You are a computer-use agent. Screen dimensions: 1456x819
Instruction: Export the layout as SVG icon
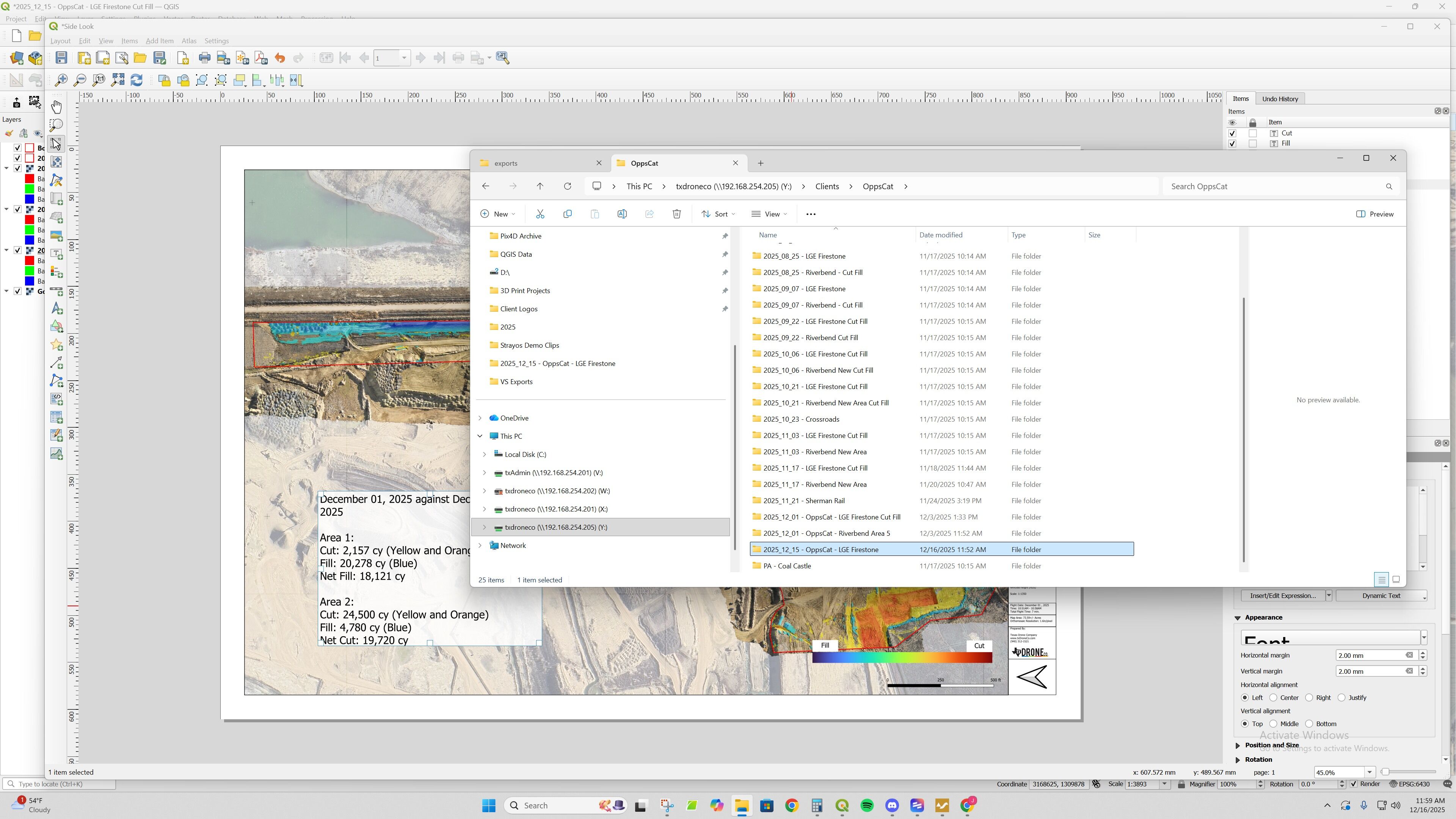pyautogui.click(x=243, y=58)
